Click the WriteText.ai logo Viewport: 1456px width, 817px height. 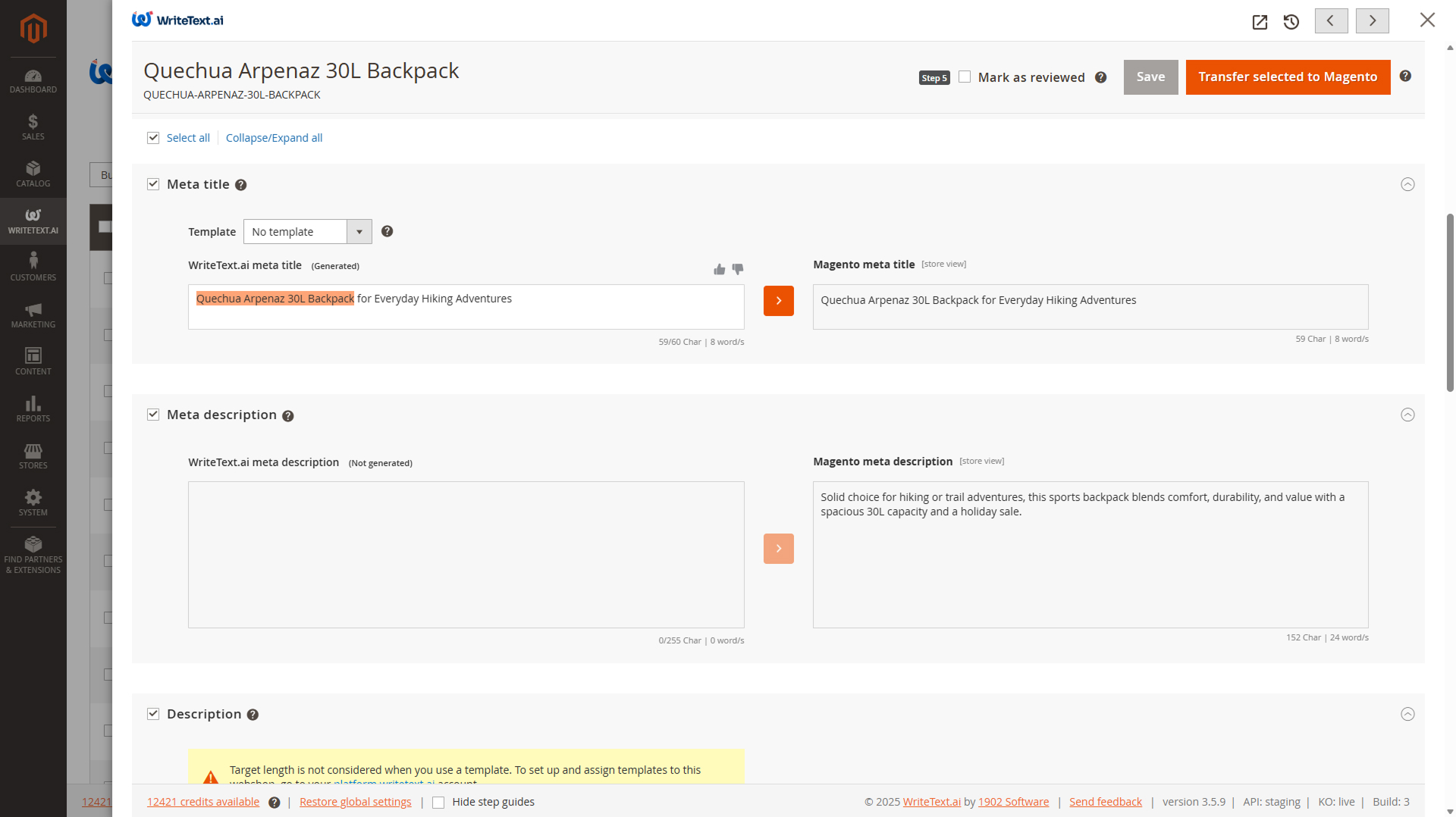coord(177,20)
